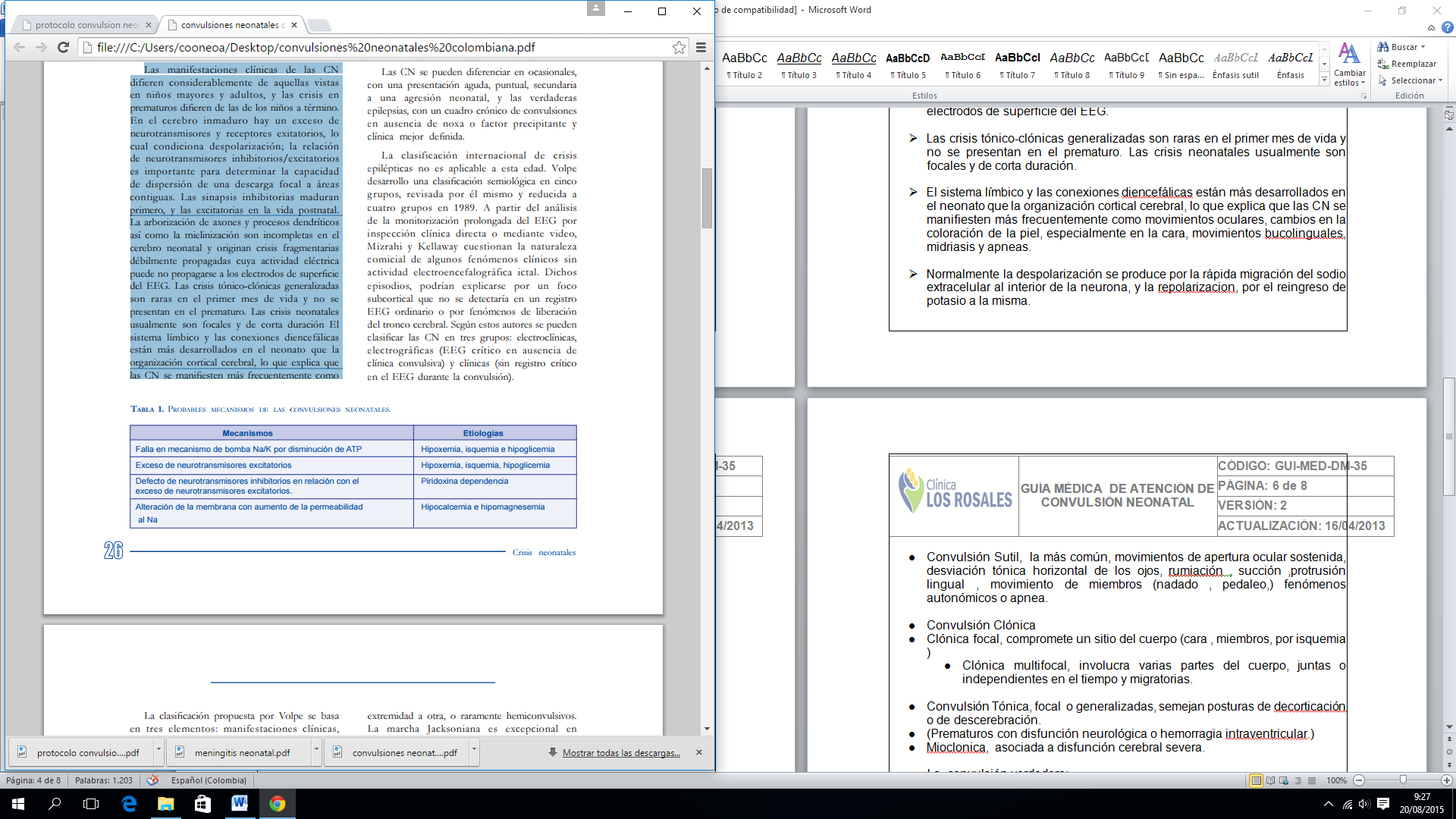This screenshot has width=1456, height=819.
Task: Switch to web layout view
Action: (x=1284, y=780)
